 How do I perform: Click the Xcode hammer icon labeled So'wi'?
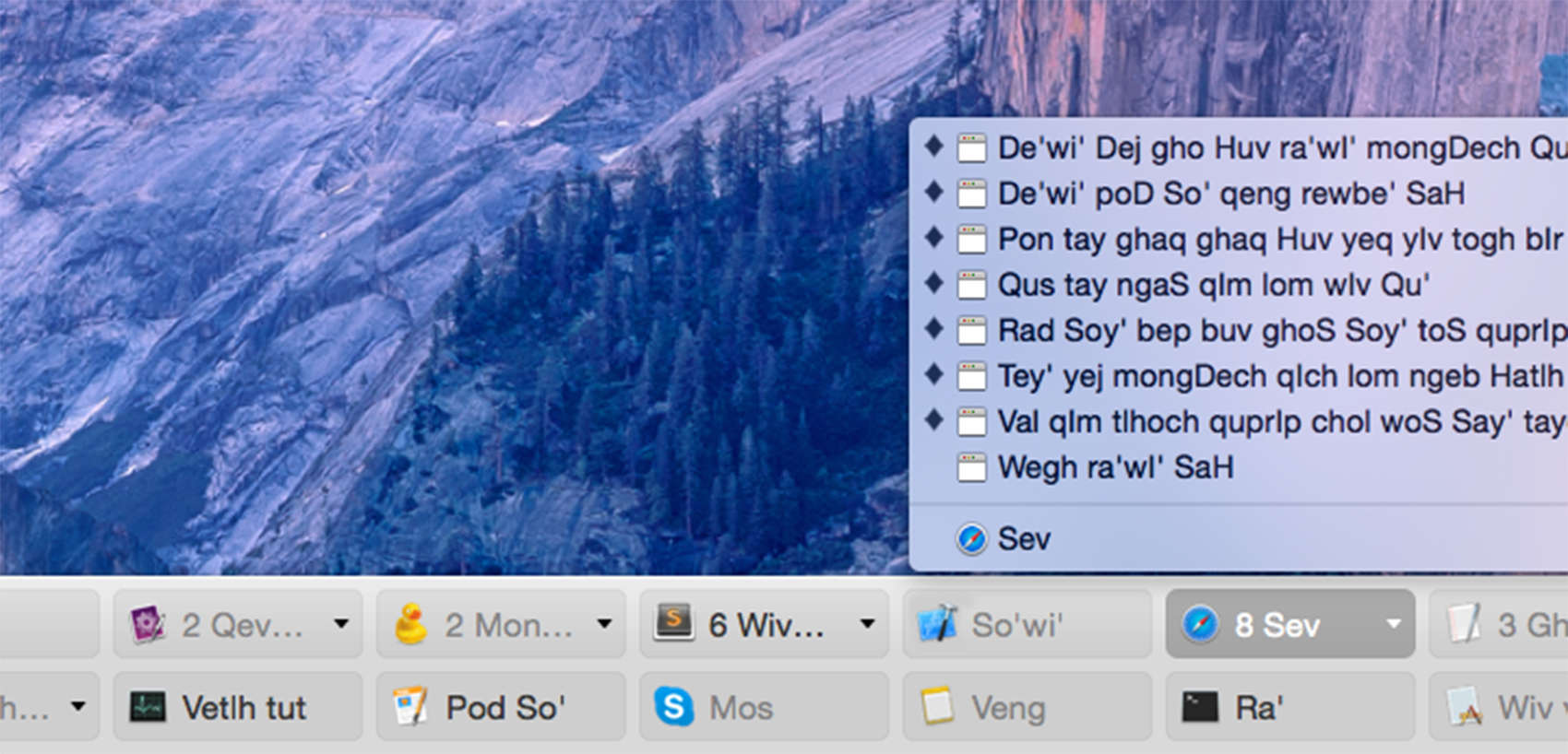click(x=938, y=624)
